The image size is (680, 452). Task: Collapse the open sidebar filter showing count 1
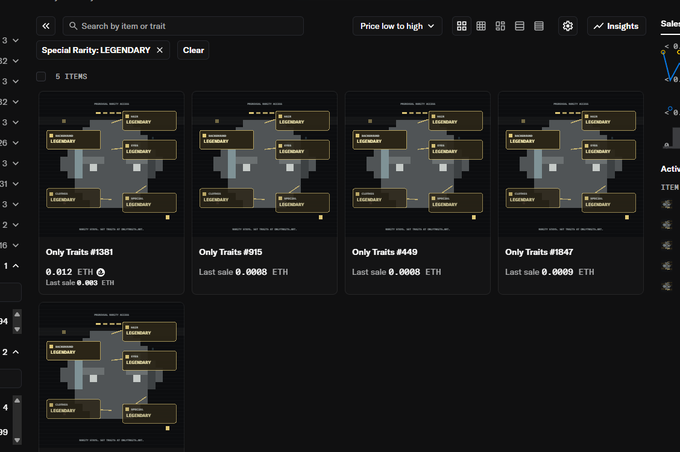click(16, 266)
